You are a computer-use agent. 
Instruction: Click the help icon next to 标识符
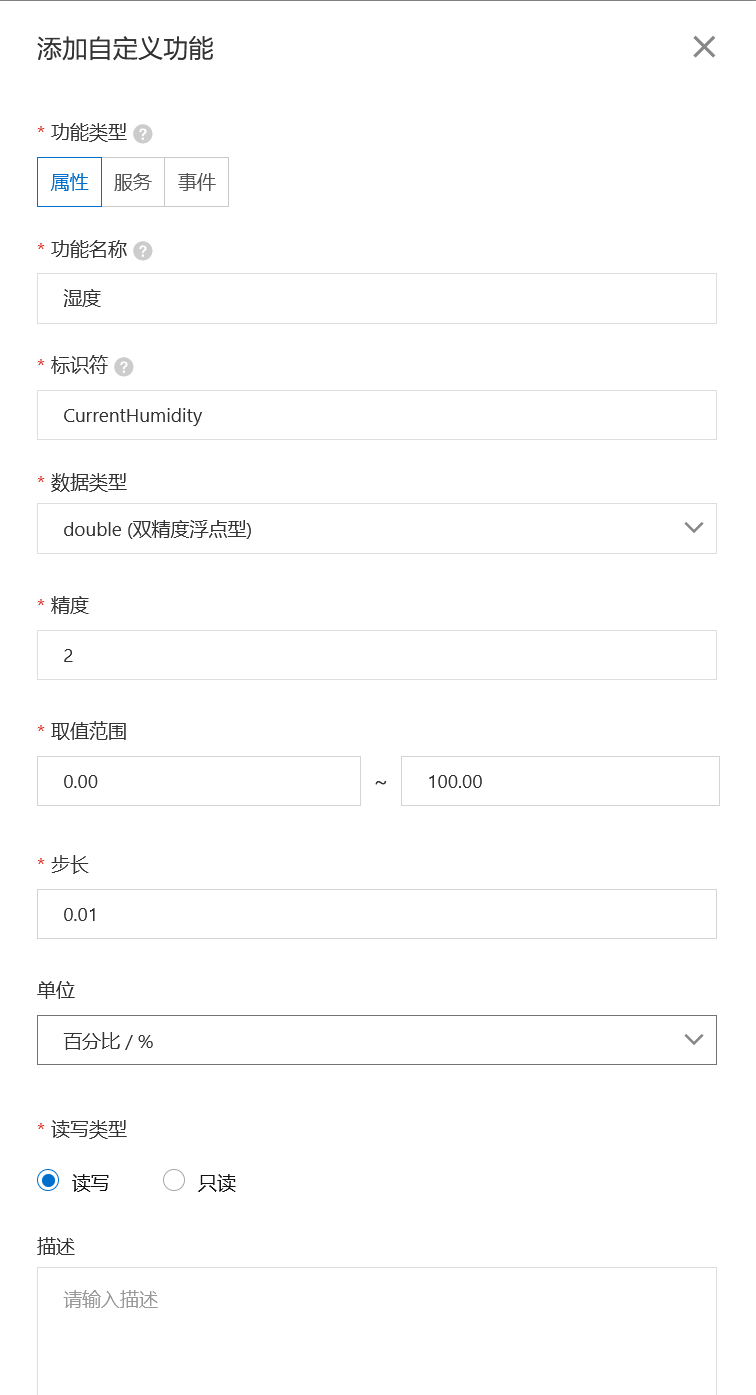pyautogui.click(x=123, y=366)
